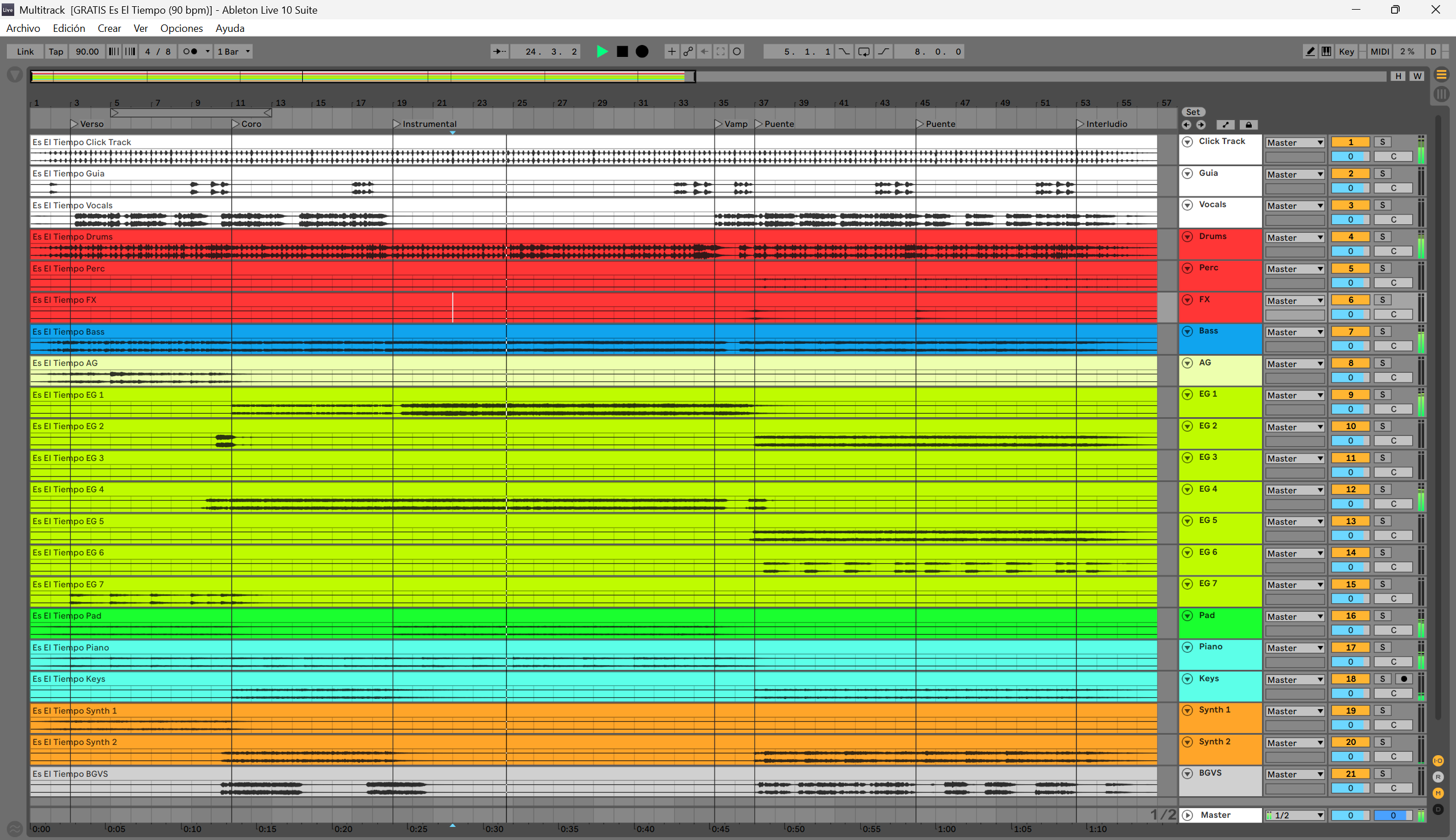
Task: Arm the Arrangement Record button
Action: coord(642,51)
